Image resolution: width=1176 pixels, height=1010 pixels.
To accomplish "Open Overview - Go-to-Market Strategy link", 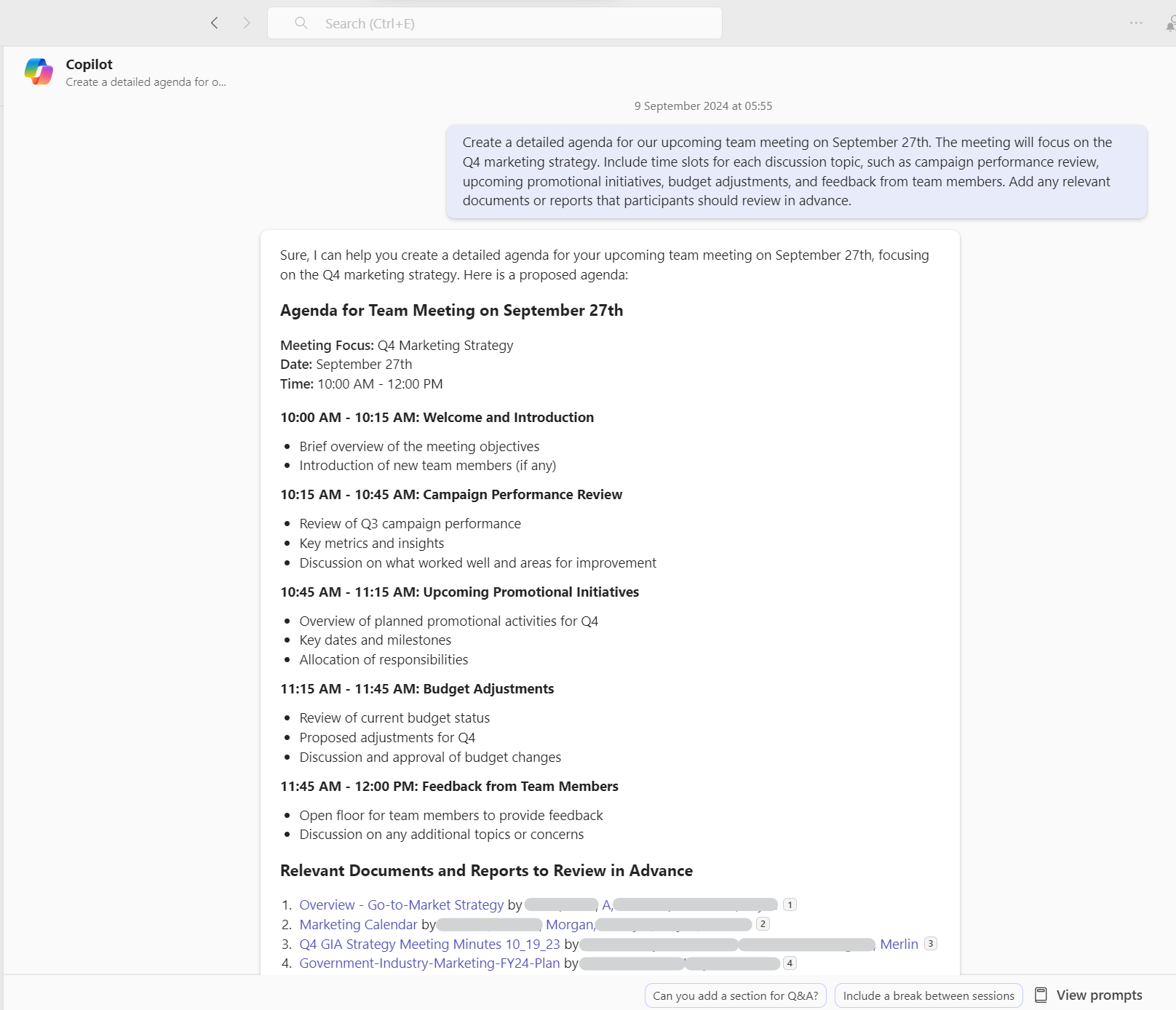I will pyautogui.click(x=402, y=904).
